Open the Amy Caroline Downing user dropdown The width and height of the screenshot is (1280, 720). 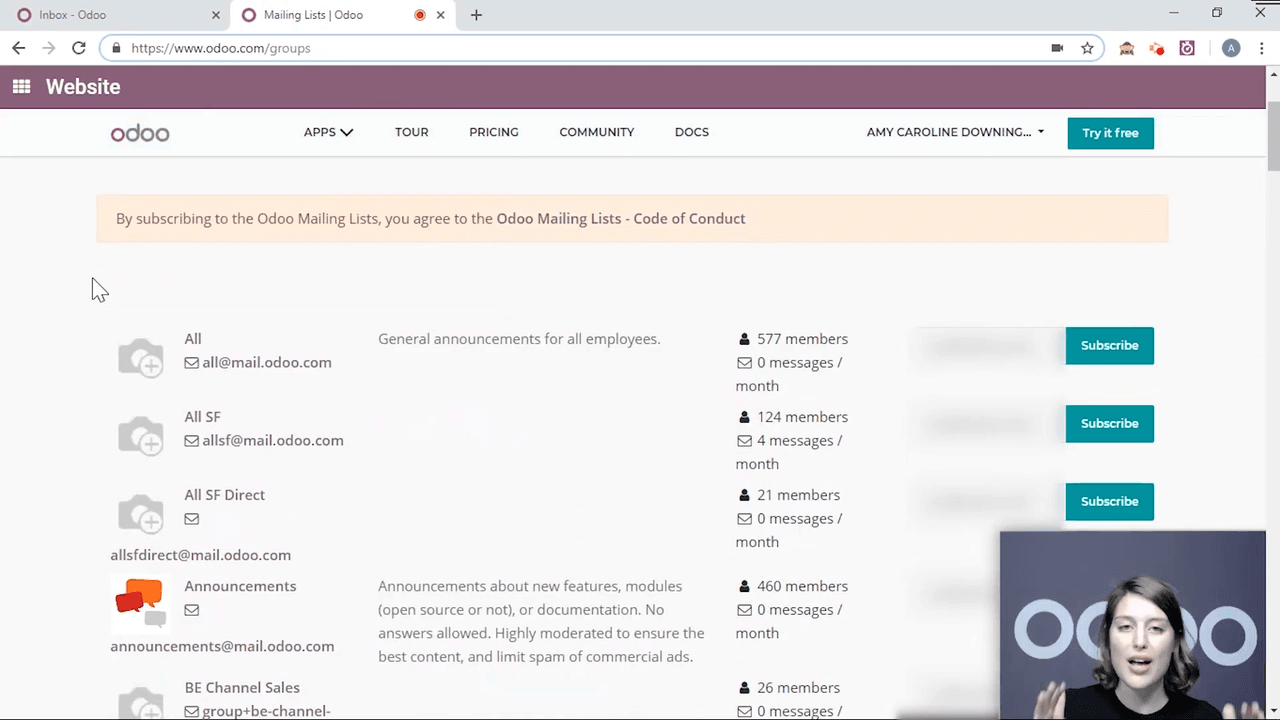(955, 132)
